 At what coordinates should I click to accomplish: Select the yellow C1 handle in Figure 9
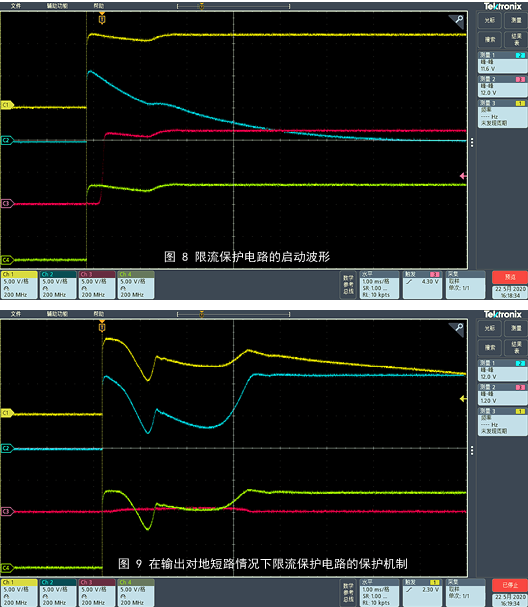[7, 413]
